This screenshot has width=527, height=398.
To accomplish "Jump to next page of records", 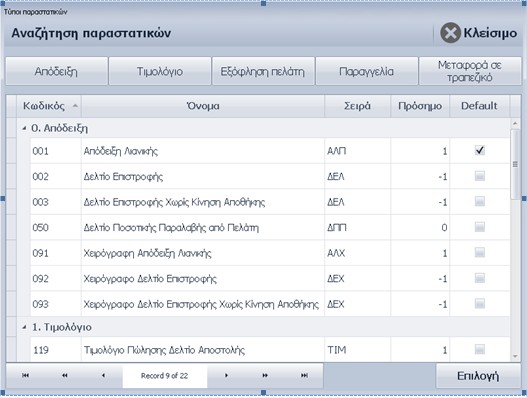I will pos(265,375).
